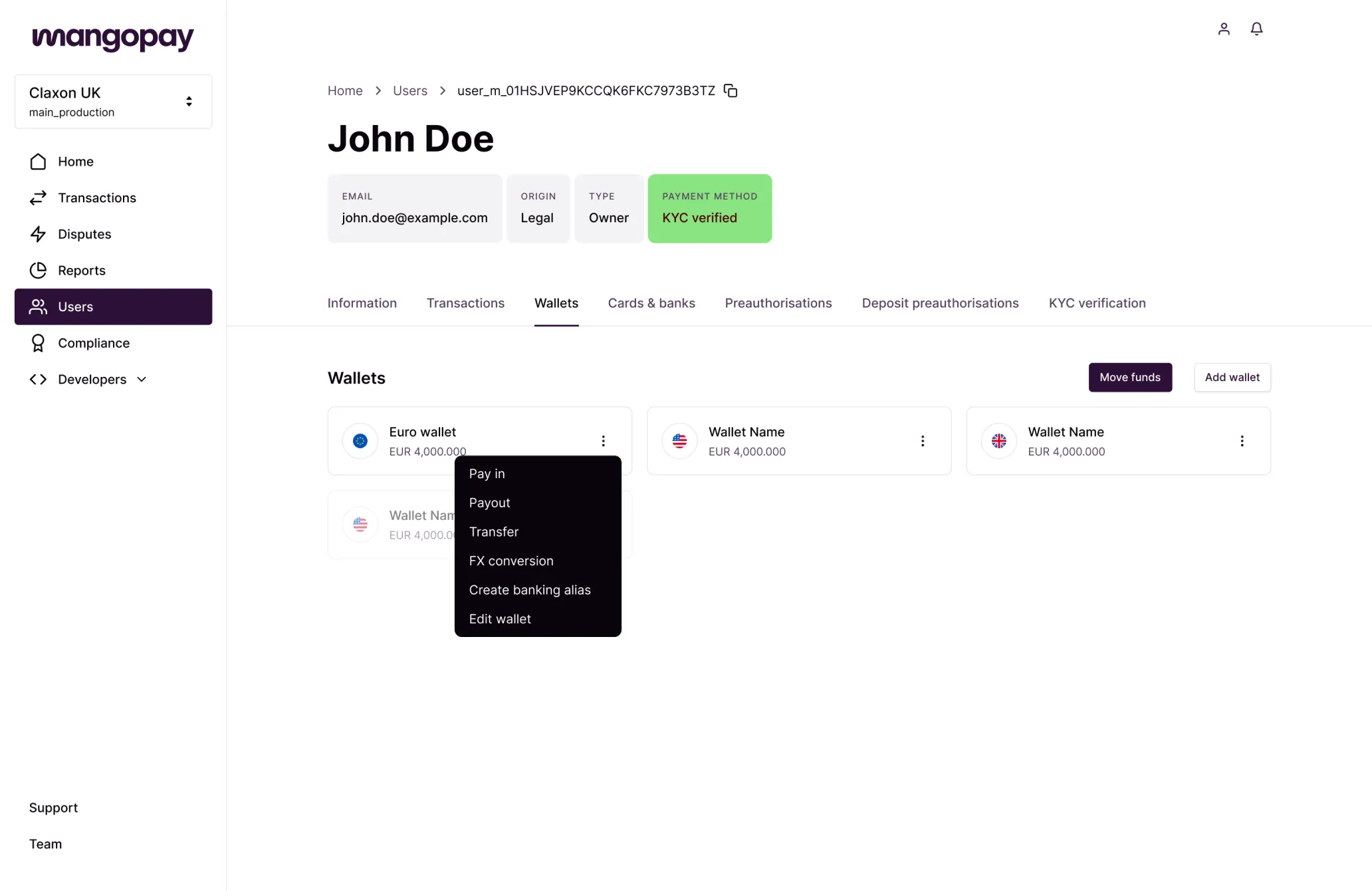Click the Disputes lightning icon
This screenshot has width=1372, height=891.
pos(38,234)
